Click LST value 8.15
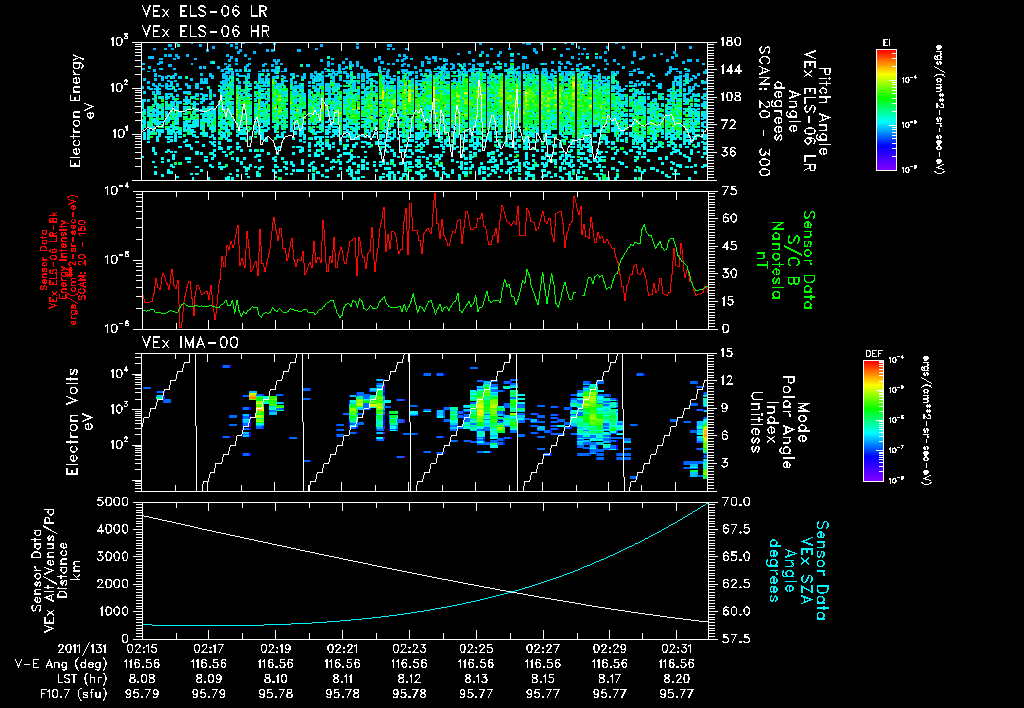This screenshot has width=1024, height=708. [543, 679]
